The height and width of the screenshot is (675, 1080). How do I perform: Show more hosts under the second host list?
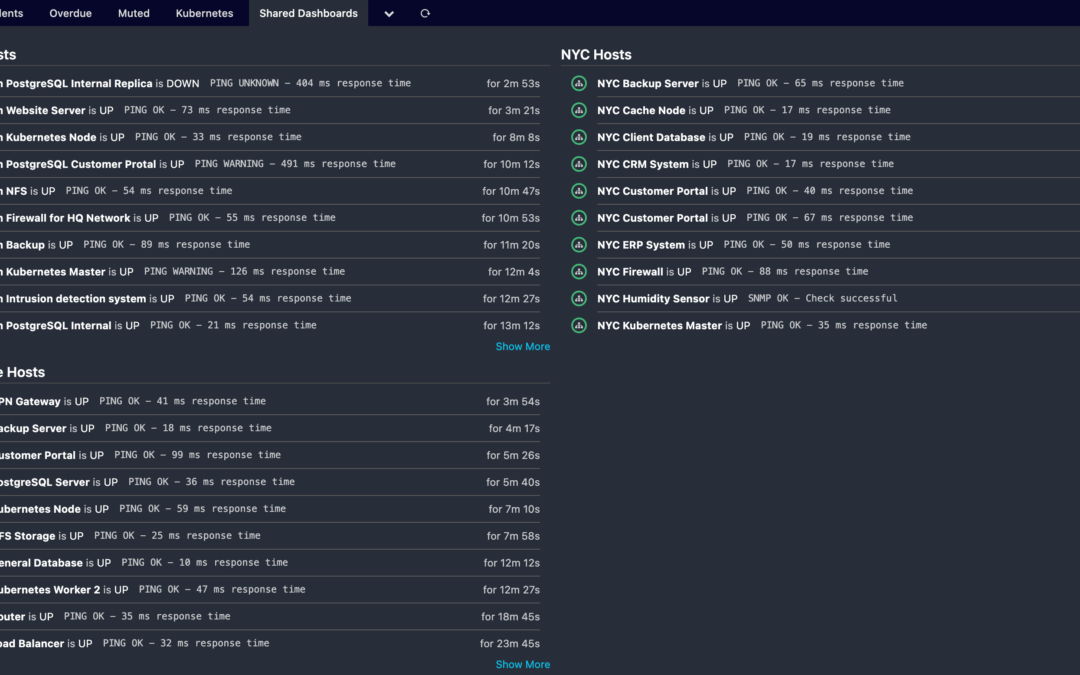tap(523, 665)
